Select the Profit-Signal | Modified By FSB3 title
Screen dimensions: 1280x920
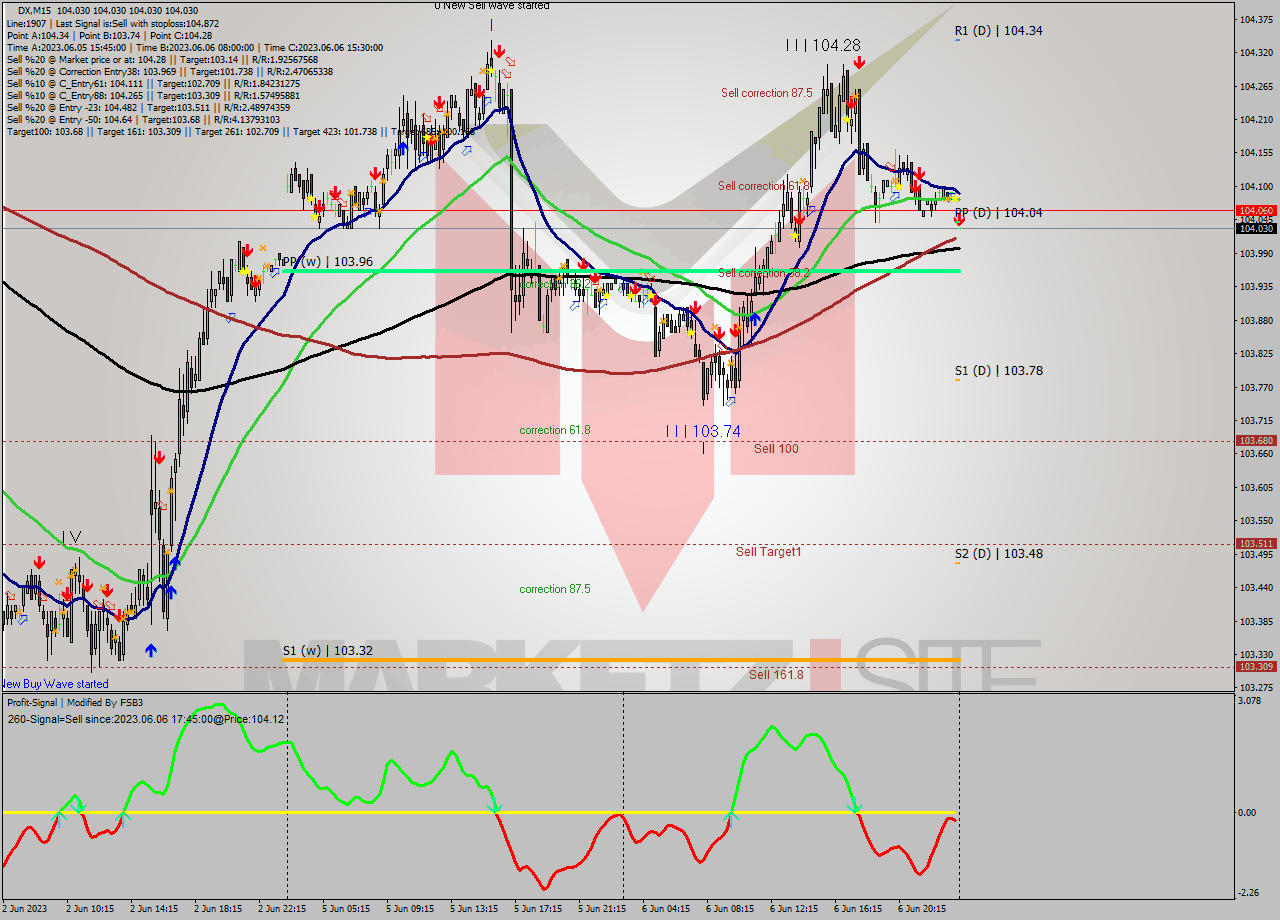(x=75, y=703)
